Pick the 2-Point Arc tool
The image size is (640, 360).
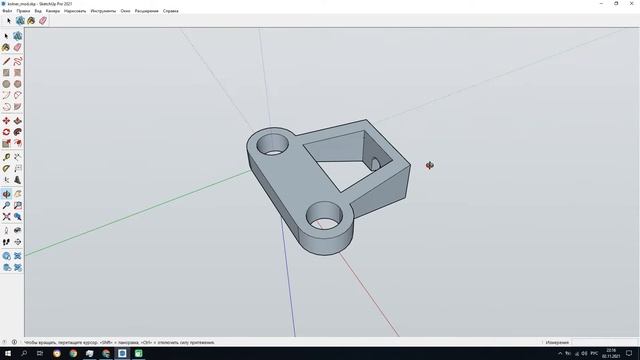click(x=18, y=96)
